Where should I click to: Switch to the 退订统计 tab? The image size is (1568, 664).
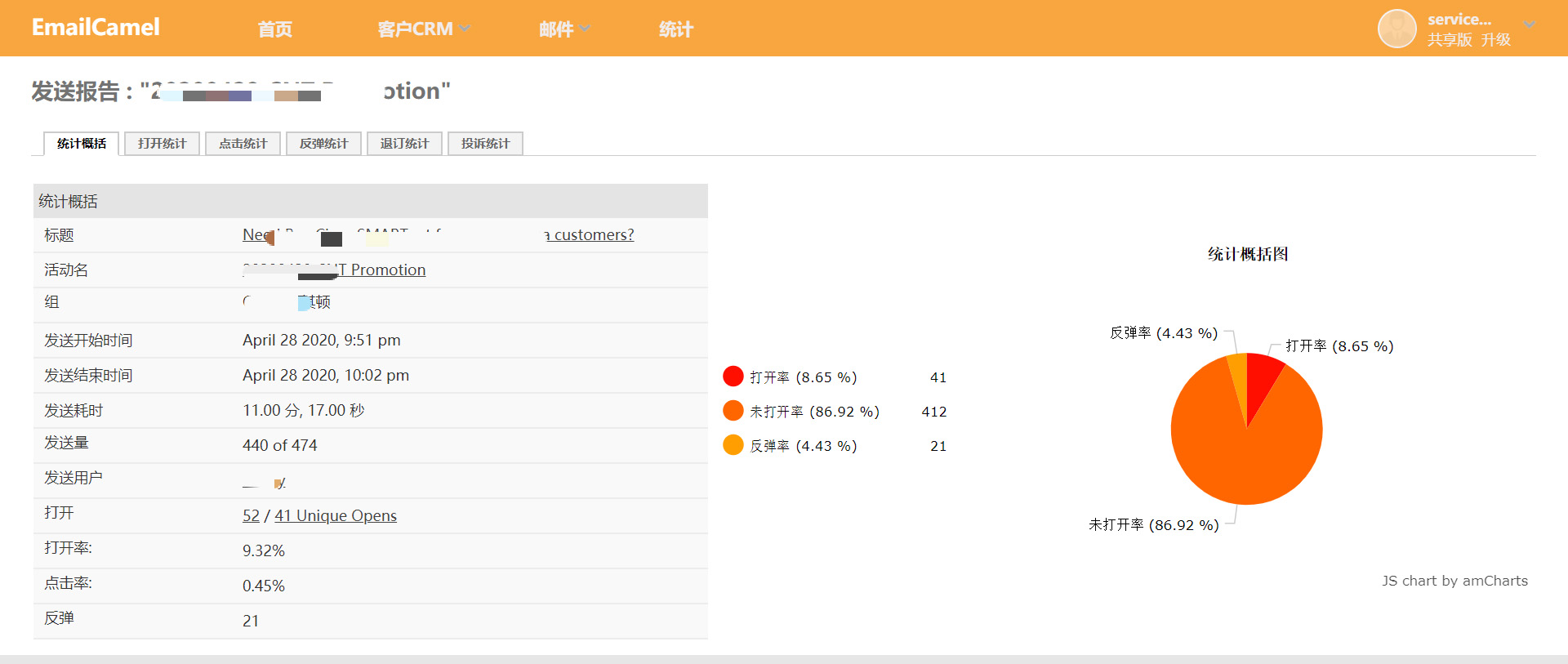point(404,144)
